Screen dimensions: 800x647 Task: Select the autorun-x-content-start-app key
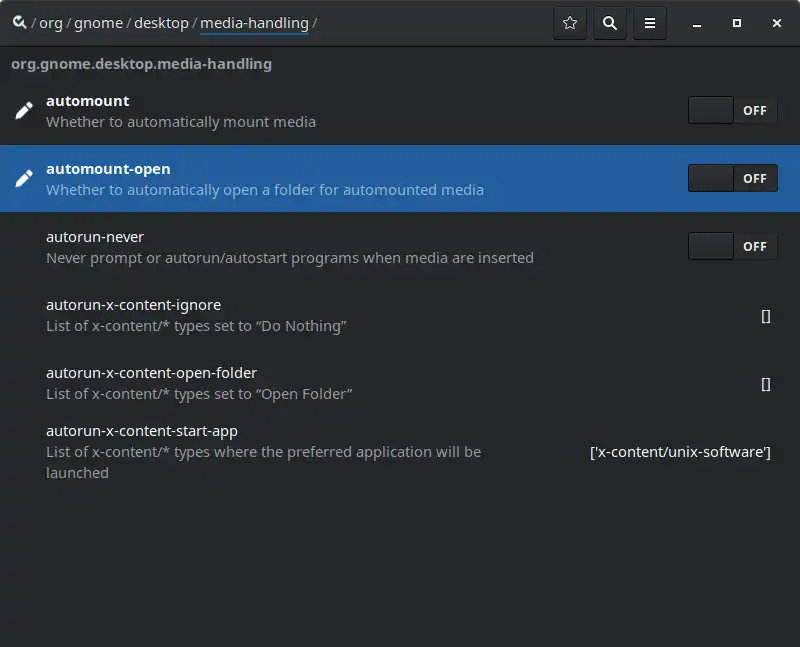coord(400,452)
